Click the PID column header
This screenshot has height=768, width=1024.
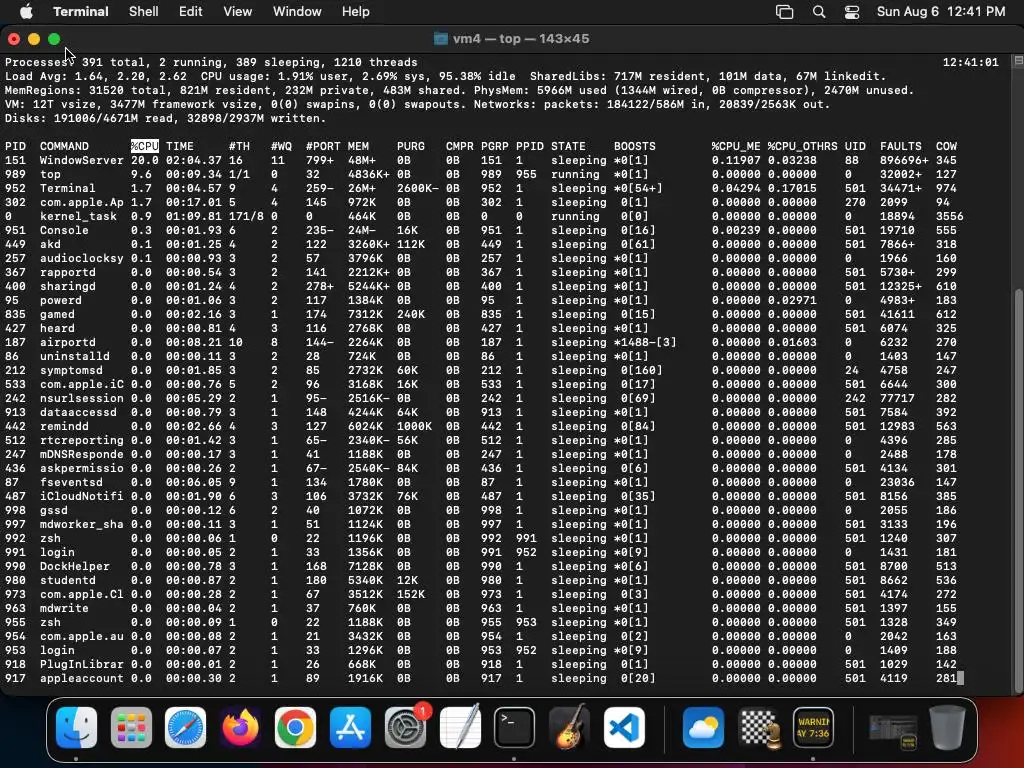(15, 146)
